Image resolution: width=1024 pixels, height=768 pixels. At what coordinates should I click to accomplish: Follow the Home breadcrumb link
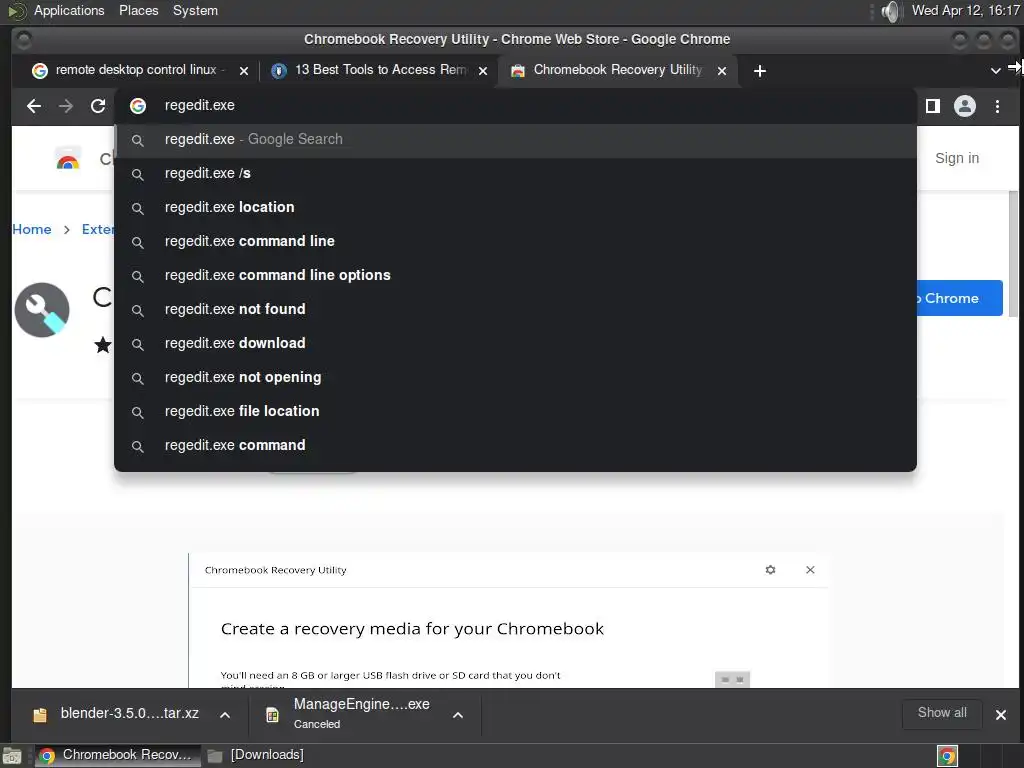(32, 229)
